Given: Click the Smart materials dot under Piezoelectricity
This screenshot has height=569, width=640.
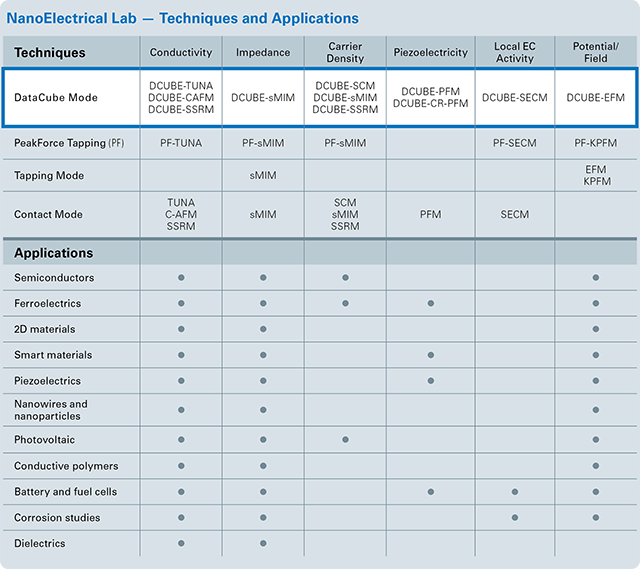Looking at the screenshot, I should (430, 355).
